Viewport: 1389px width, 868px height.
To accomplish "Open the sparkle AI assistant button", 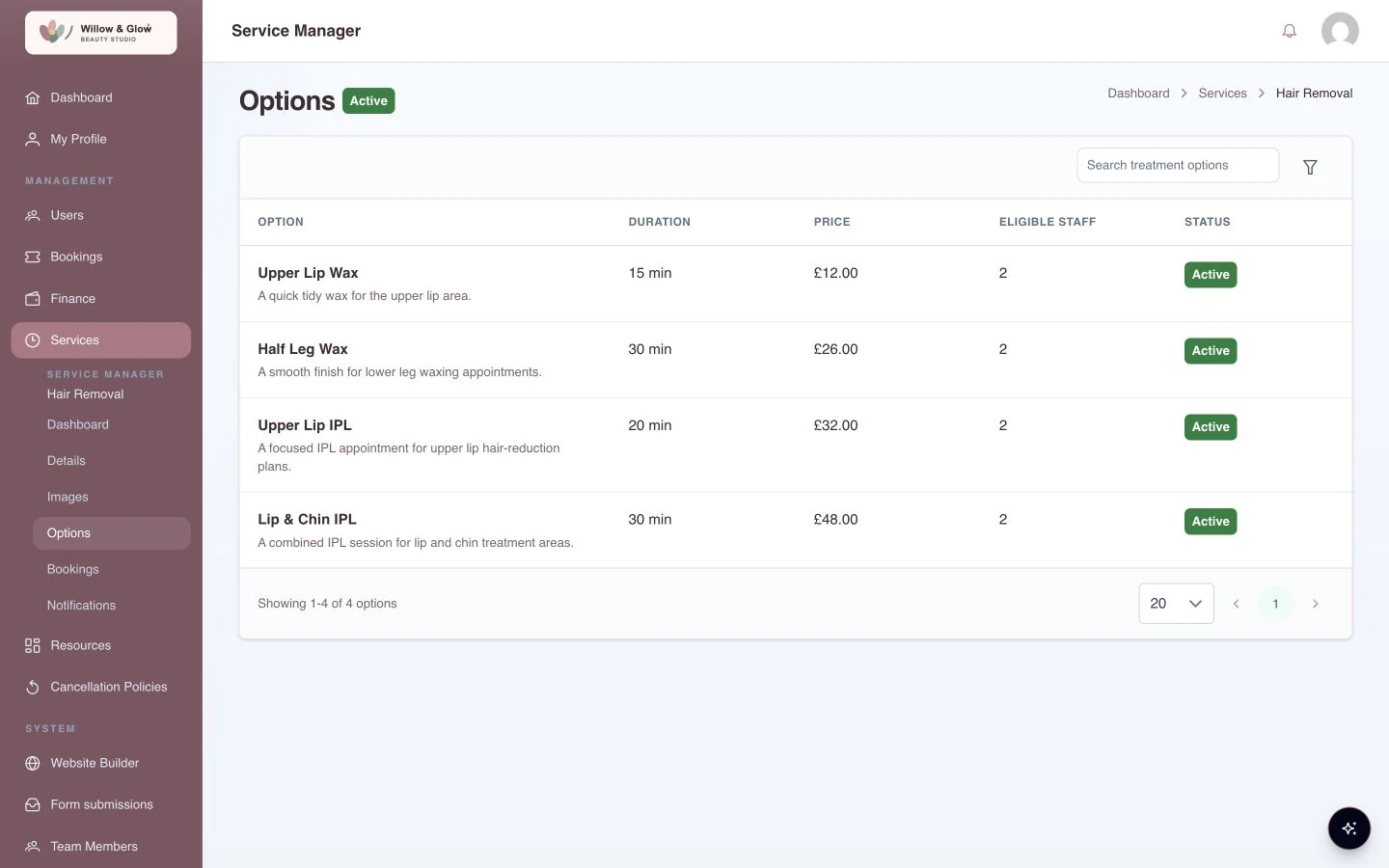I will [1348, 827].
